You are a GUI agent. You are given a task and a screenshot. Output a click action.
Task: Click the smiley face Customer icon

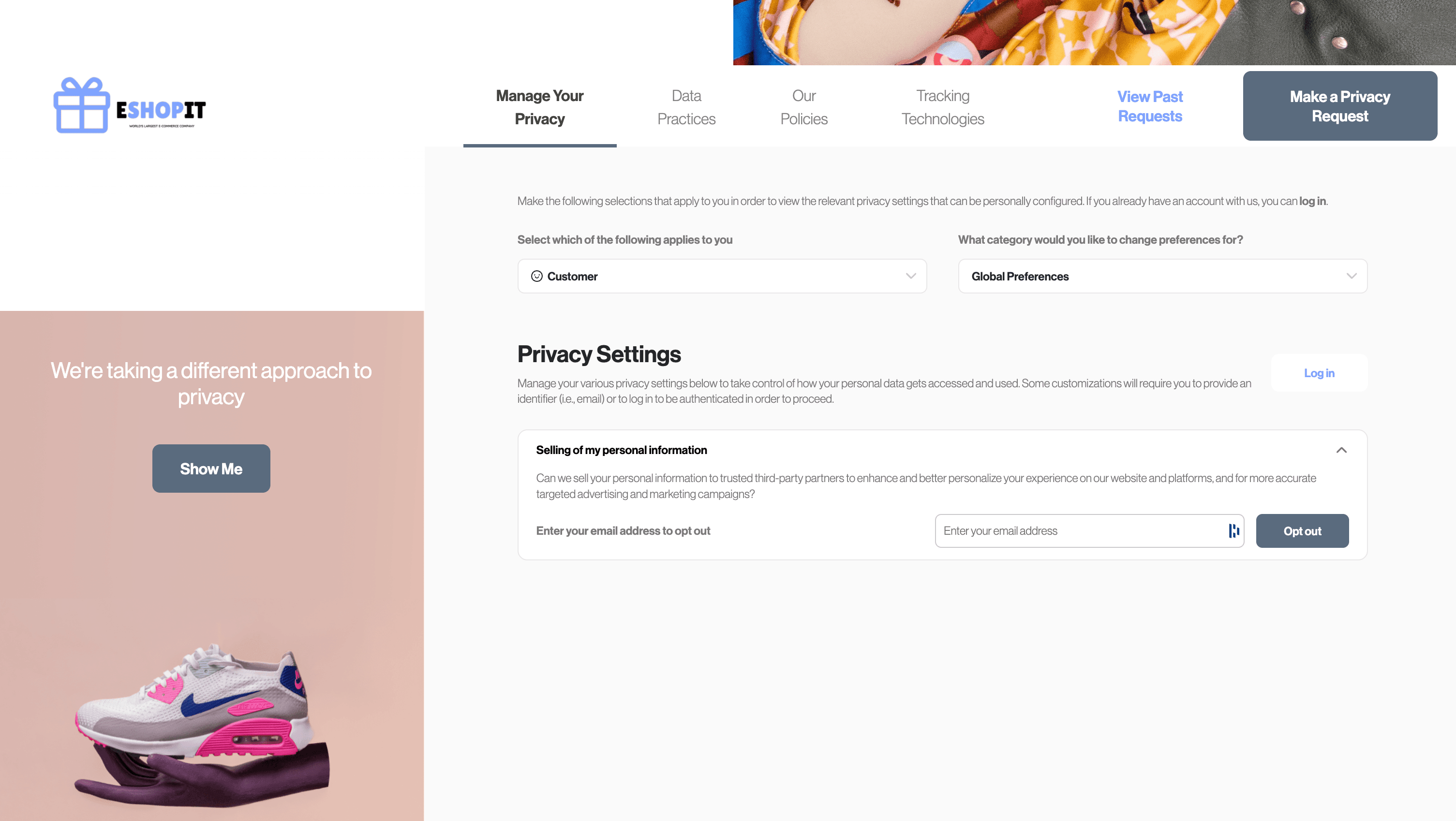coord(537,276)
